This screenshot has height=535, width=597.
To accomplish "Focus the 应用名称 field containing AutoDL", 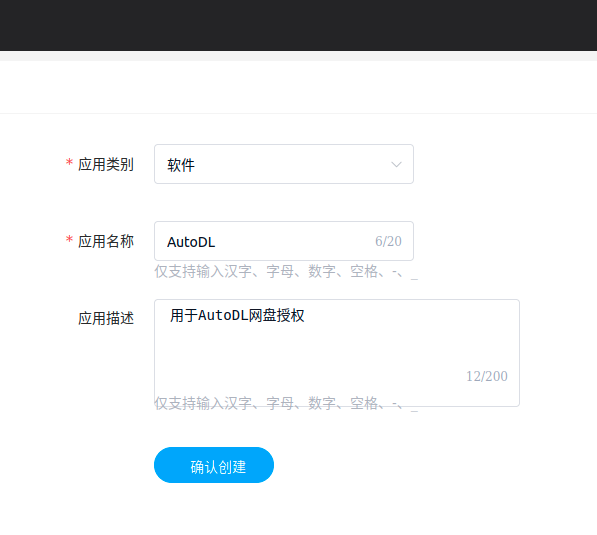I will 284,241.
